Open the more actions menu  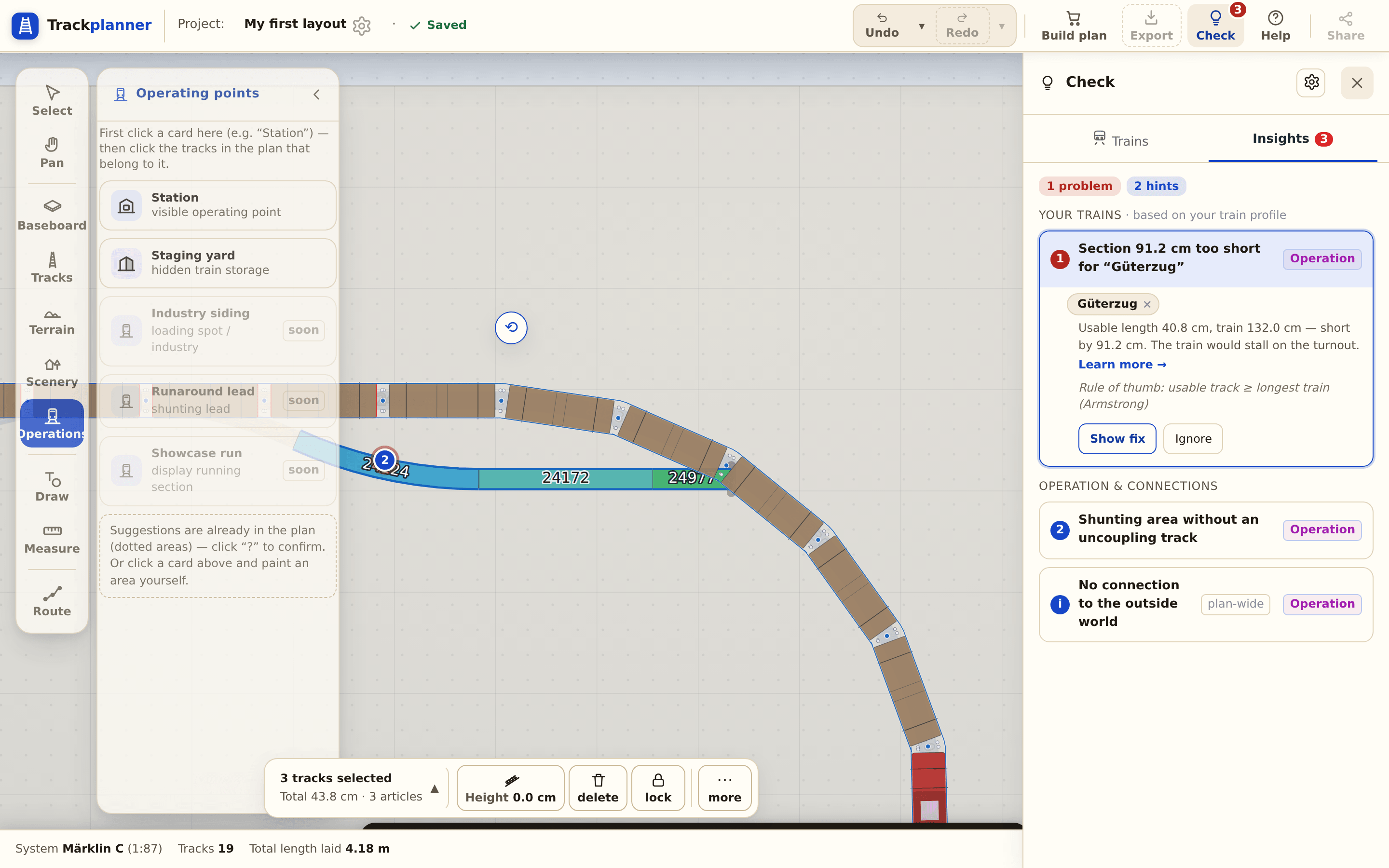tap(724, 787)
